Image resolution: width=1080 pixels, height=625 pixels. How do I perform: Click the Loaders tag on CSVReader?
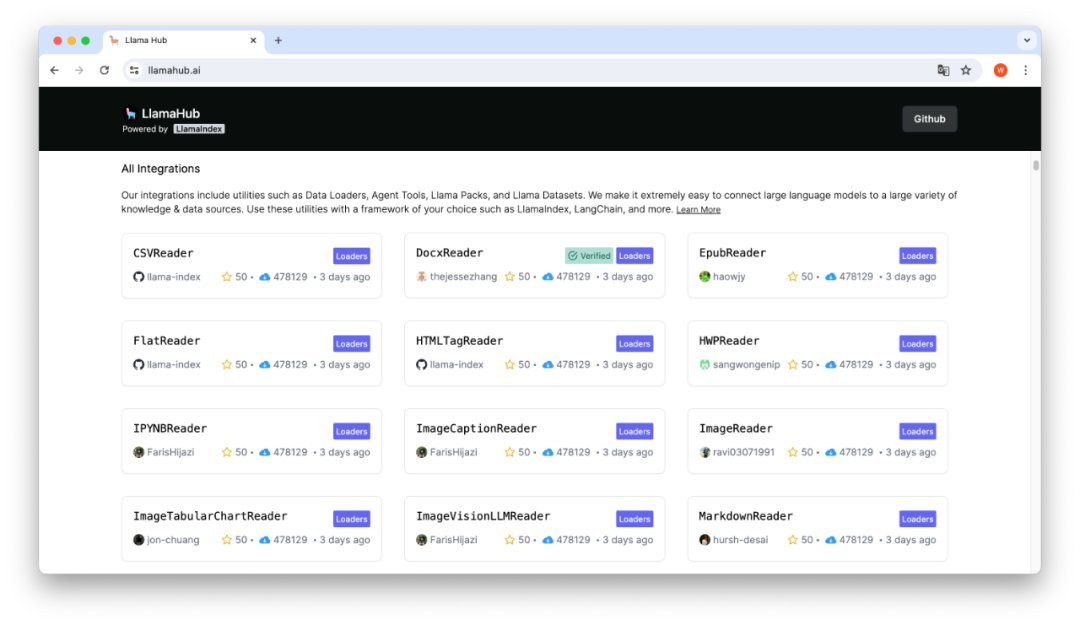(351, 256)
